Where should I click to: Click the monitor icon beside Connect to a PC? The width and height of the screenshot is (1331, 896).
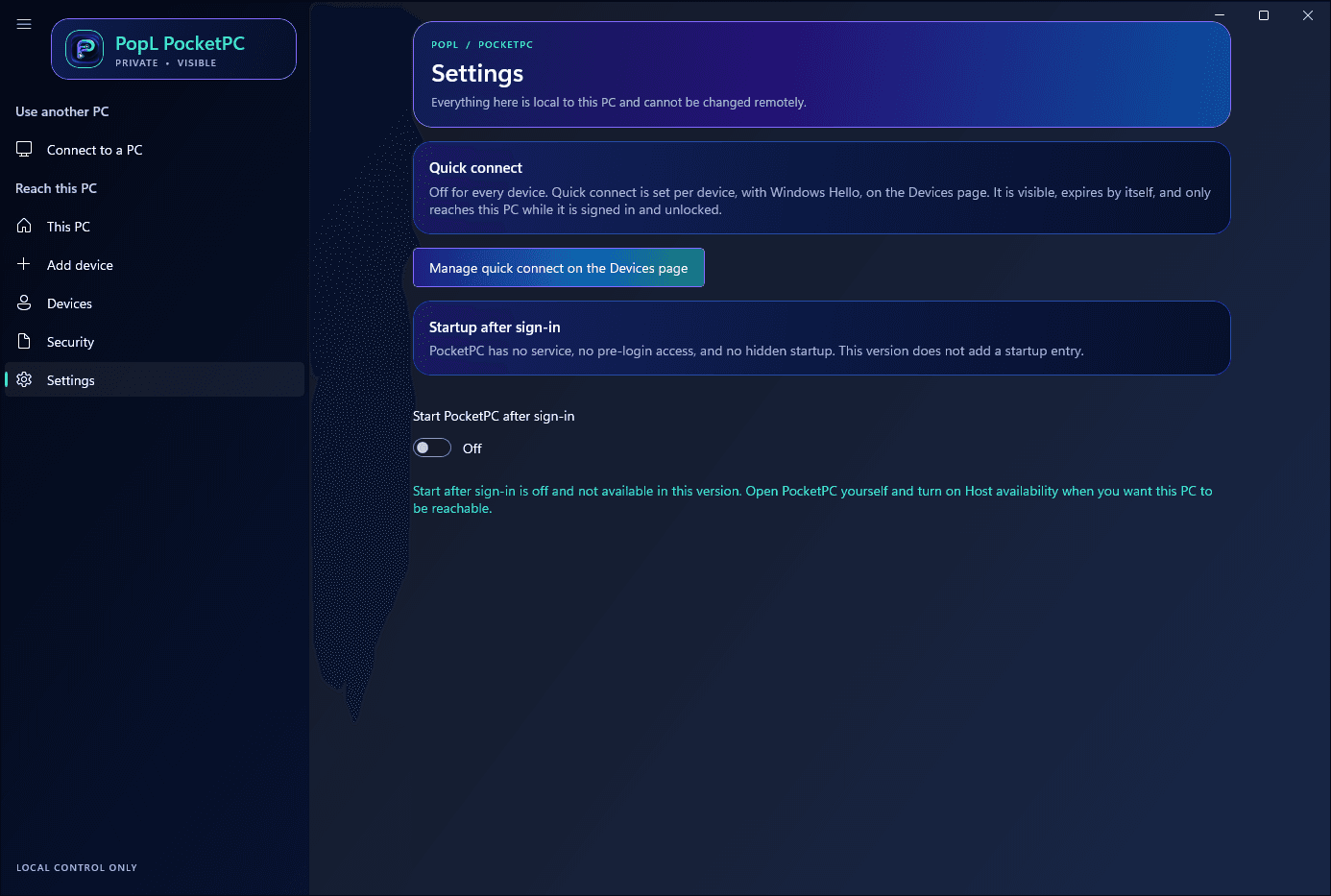pos(24,149)
